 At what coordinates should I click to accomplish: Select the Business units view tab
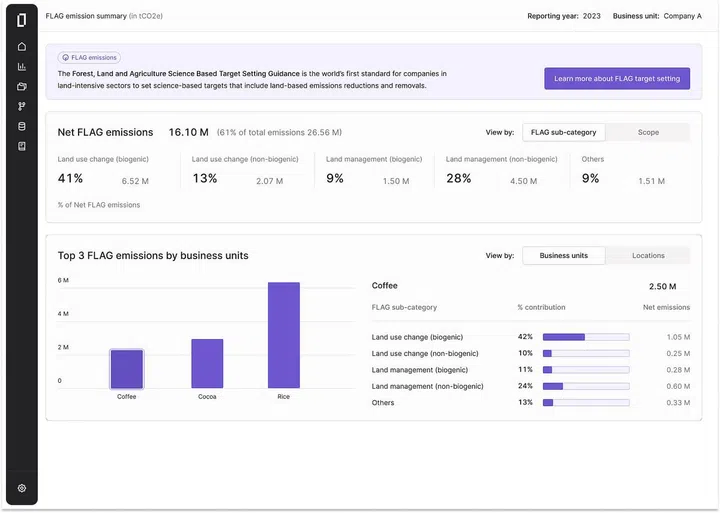point(564,256)
